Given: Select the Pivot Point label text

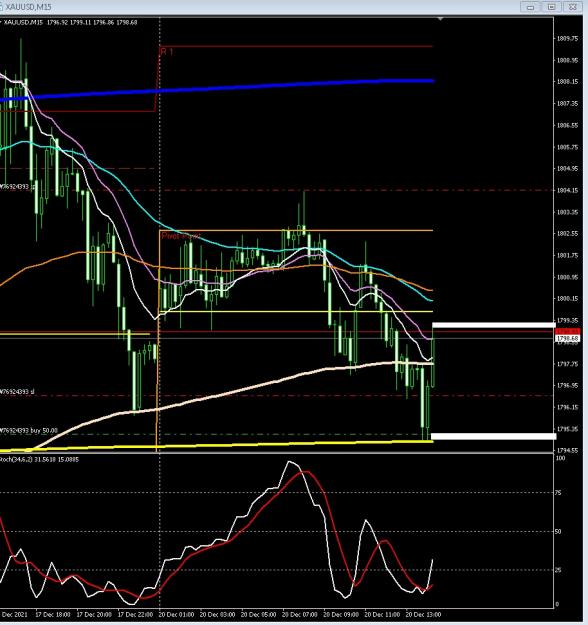Looking at the screenshot, I should pos(181,236).
